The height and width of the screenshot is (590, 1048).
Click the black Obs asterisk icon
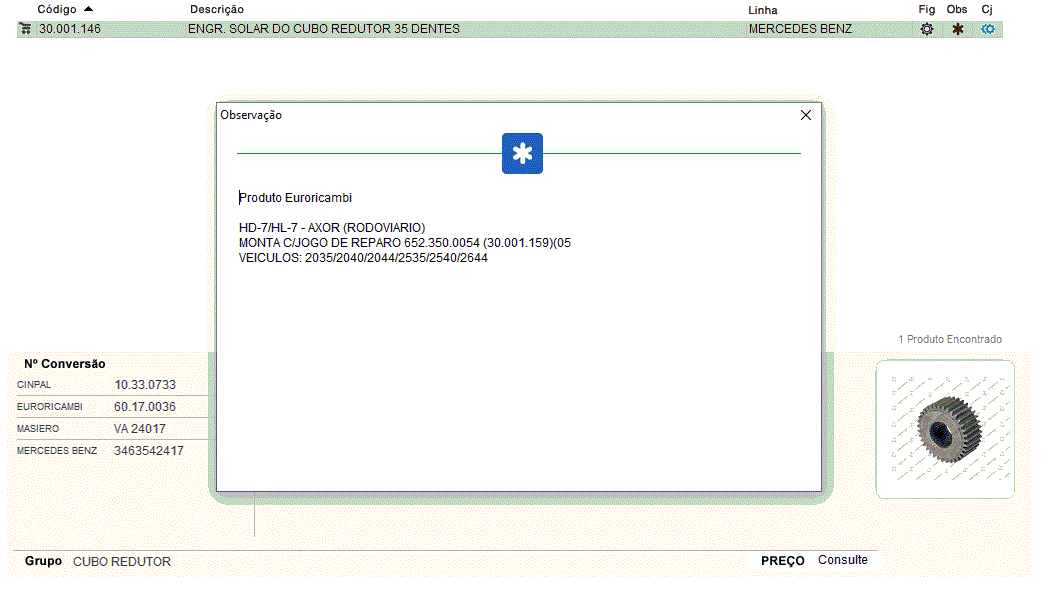tap(957, 29)
